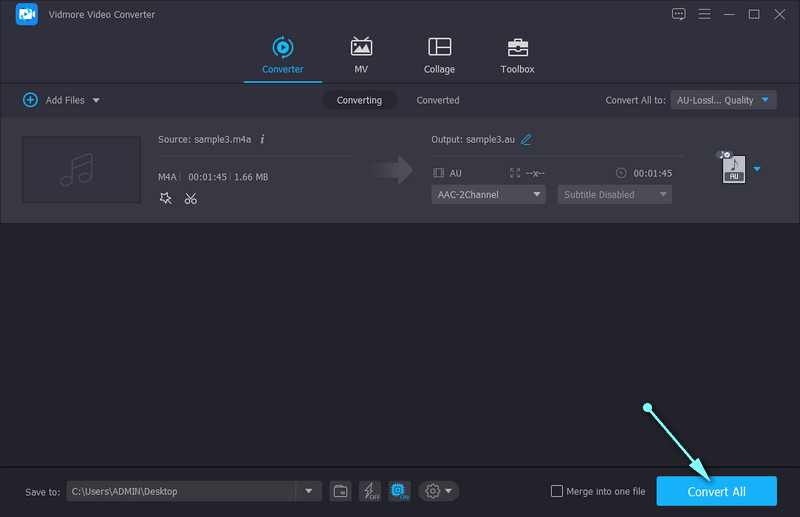Rename output file with pencil icon

[526, 139]
